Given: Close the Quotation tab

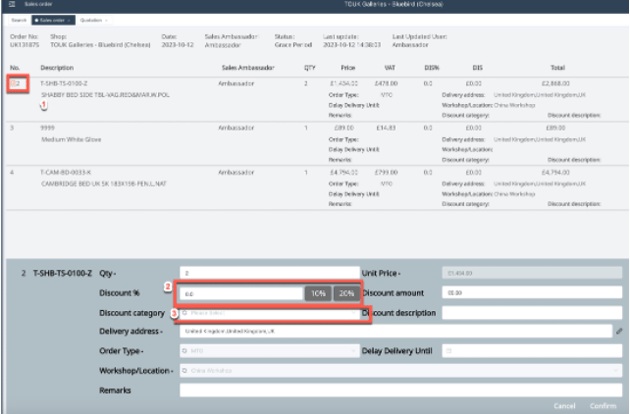Looking at the screenshot, I should click(107, 20).
